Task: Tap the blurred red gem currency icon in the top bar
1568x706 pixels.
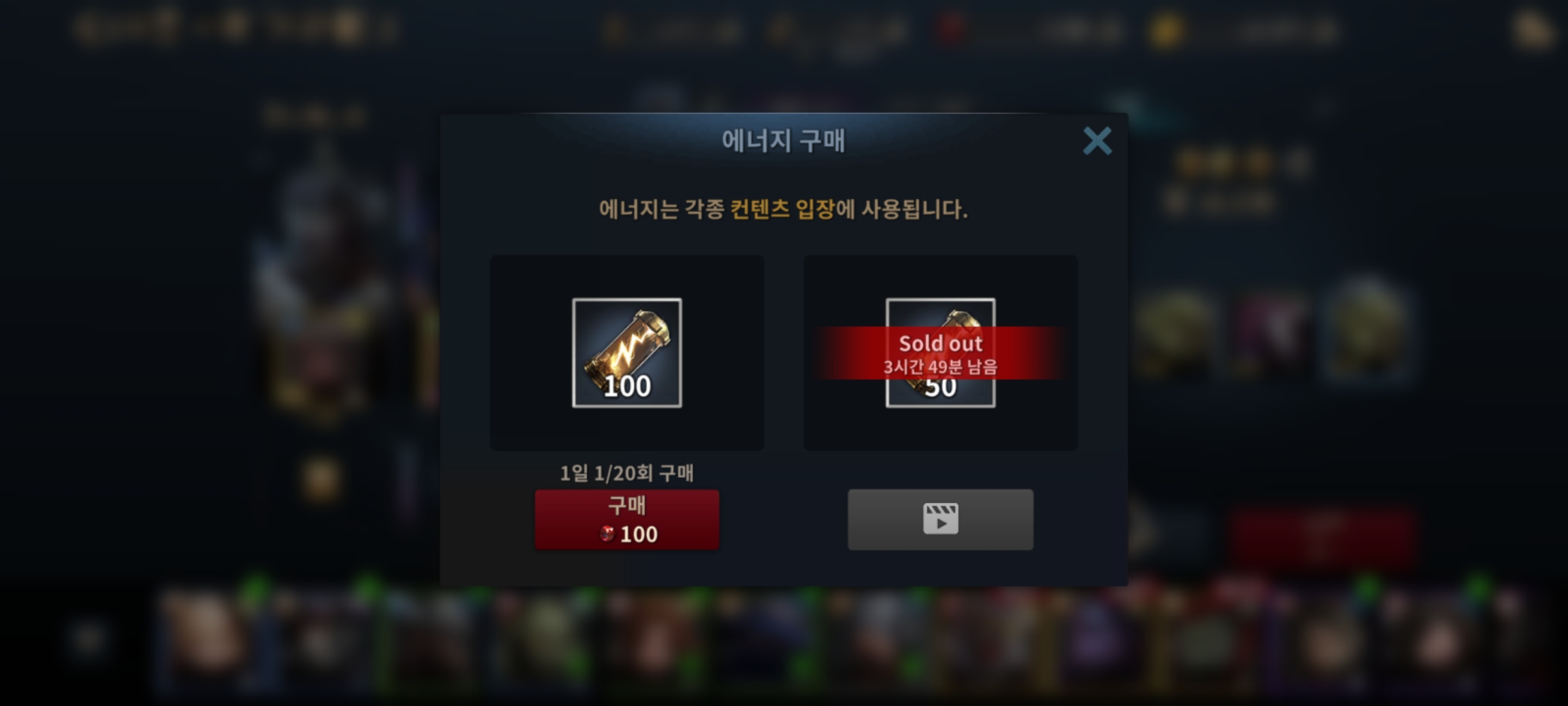Action: pos(951,30)
